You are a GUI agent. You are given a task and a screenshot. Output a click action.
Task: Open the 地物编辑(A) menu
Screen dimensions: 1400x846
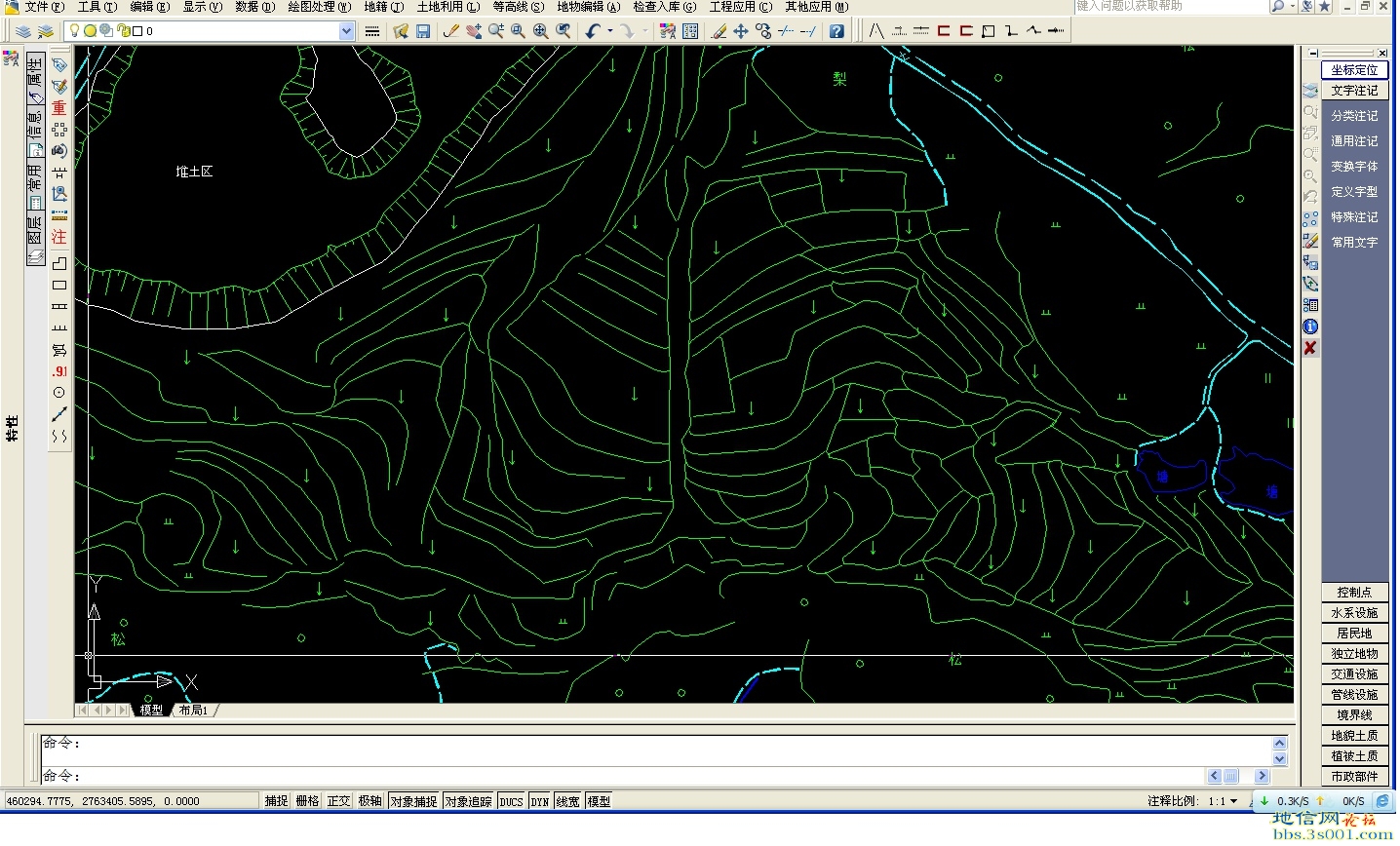[589, 7]
